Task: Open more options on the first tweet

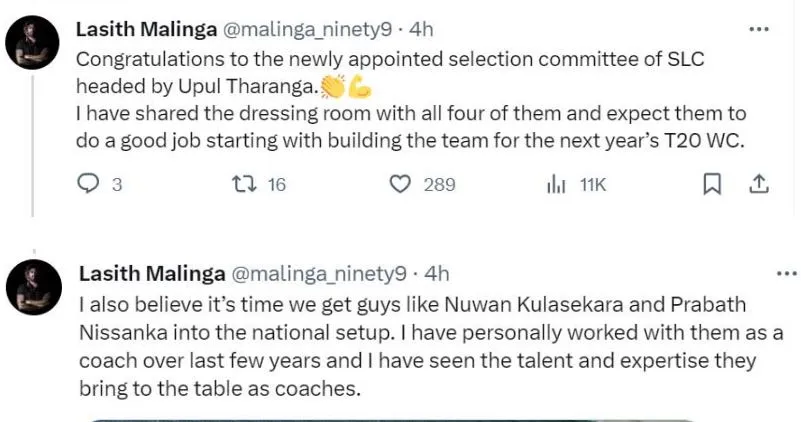Action: (x=758, y=30)
